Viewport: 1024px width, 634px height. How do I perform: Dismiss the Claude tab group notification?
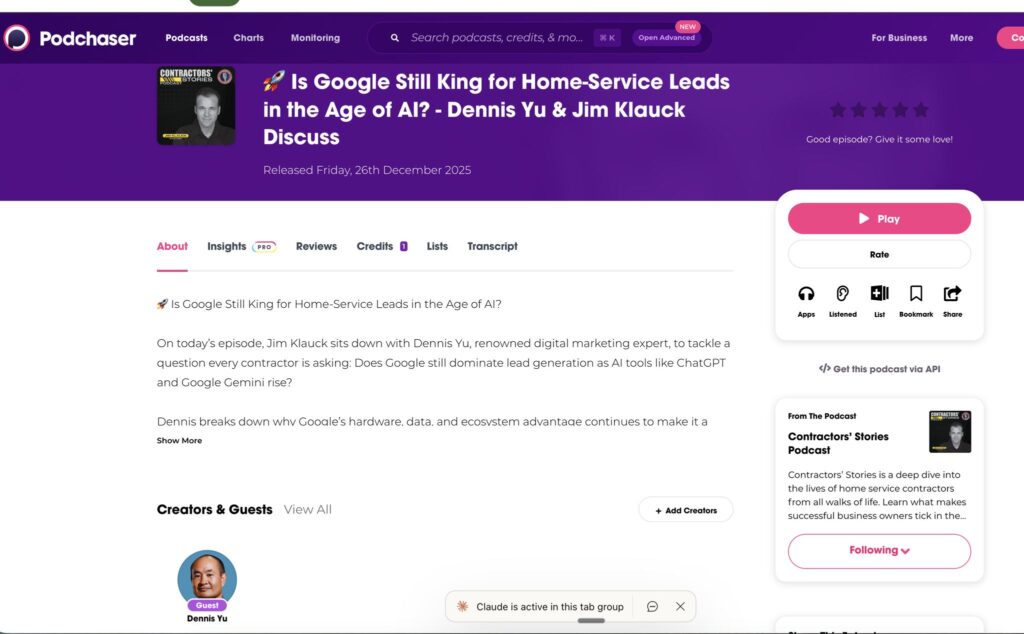(x=680, y=606)
